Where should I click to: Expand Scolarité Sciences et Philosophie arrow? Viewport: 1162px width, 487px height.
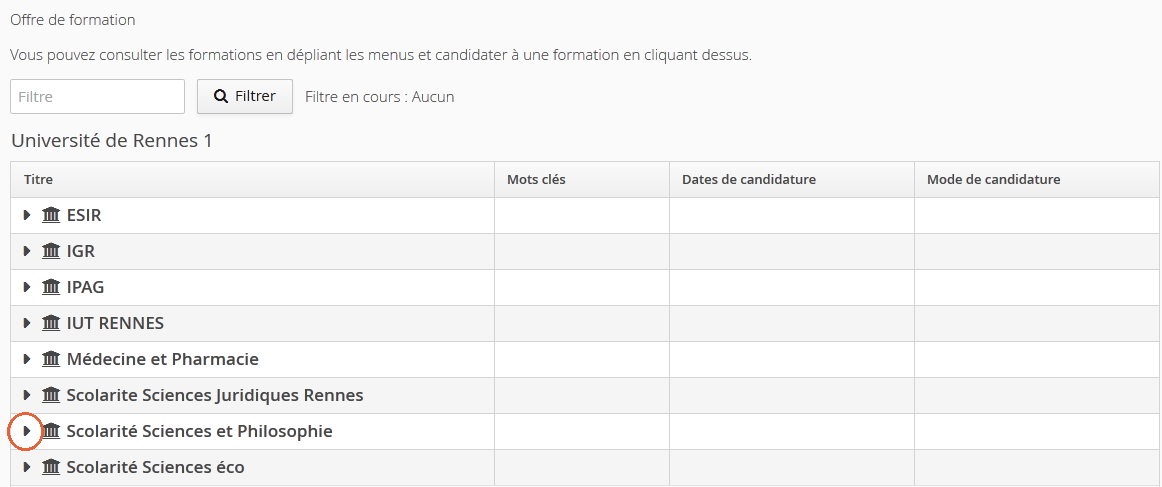coord(27,431)
